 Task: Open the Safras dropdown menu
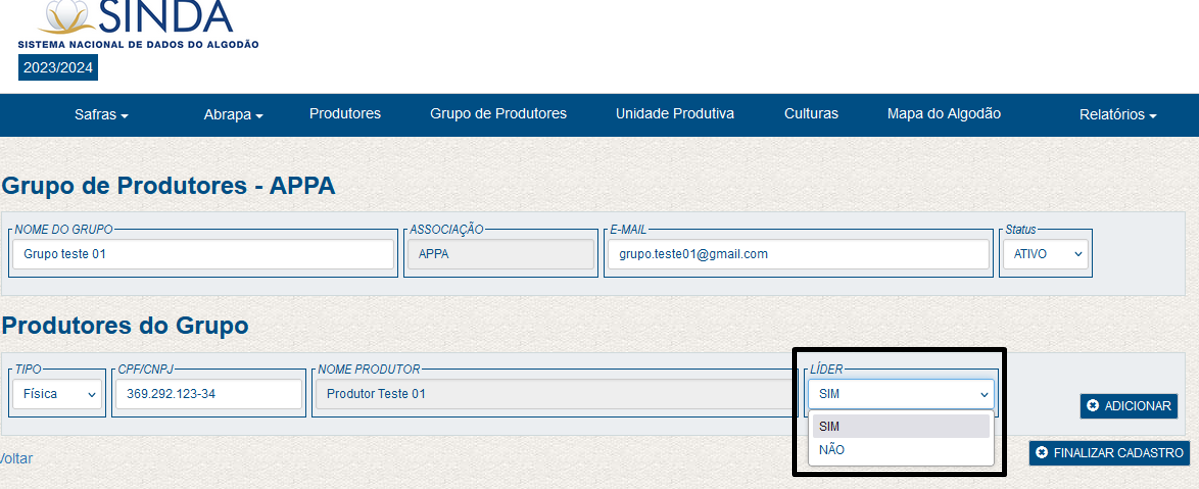pos(101,115)
